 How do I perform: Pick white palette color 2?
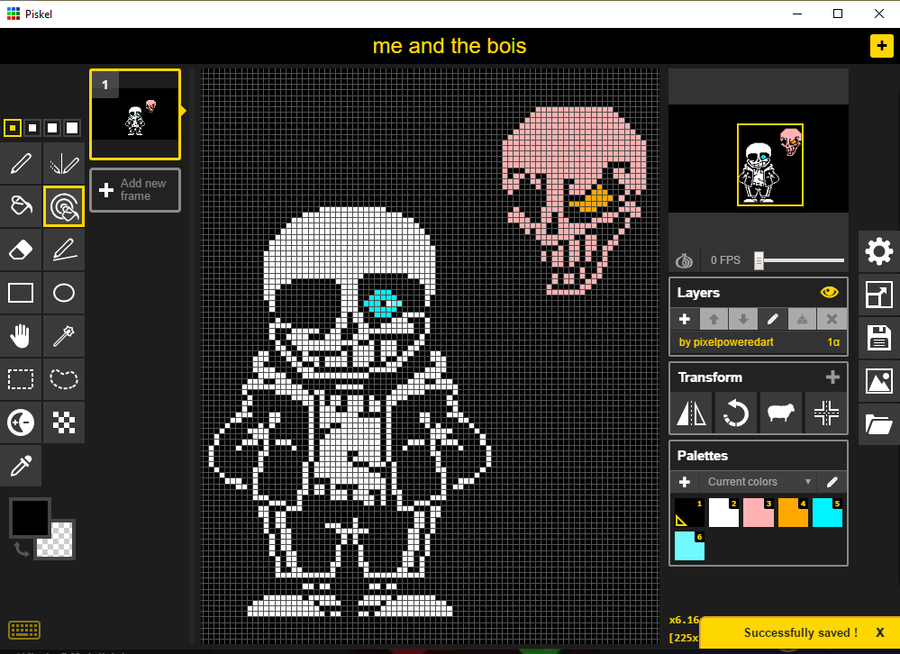[724, 512]
